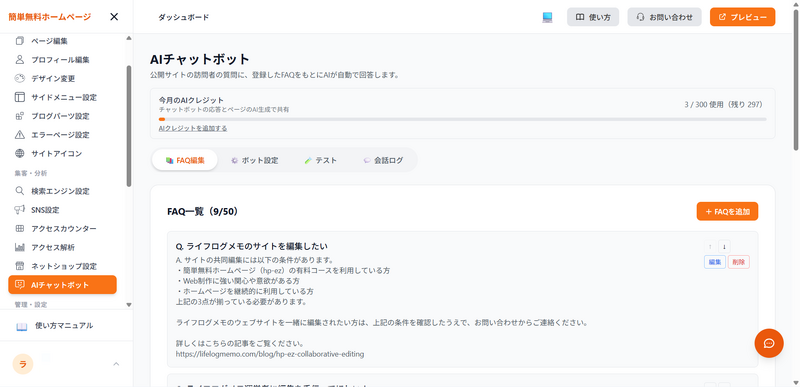Click 編集 on the first FAQ
800x387 pixels.
715,262
